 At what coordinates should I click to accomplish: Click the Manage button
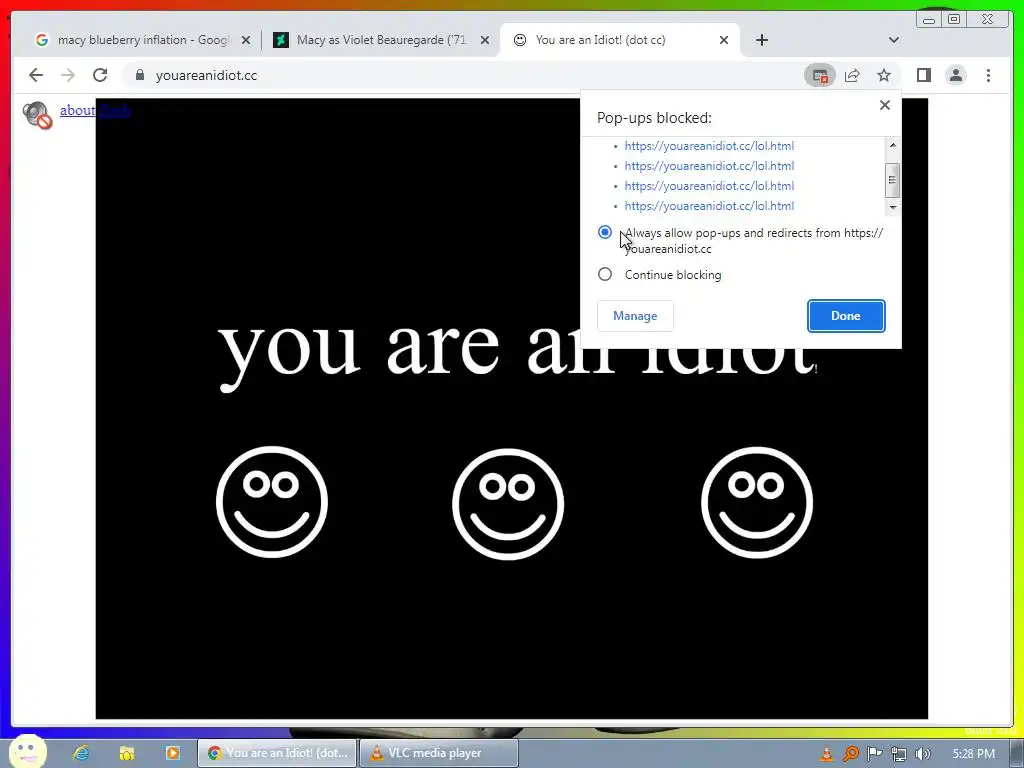coord(635,316)
